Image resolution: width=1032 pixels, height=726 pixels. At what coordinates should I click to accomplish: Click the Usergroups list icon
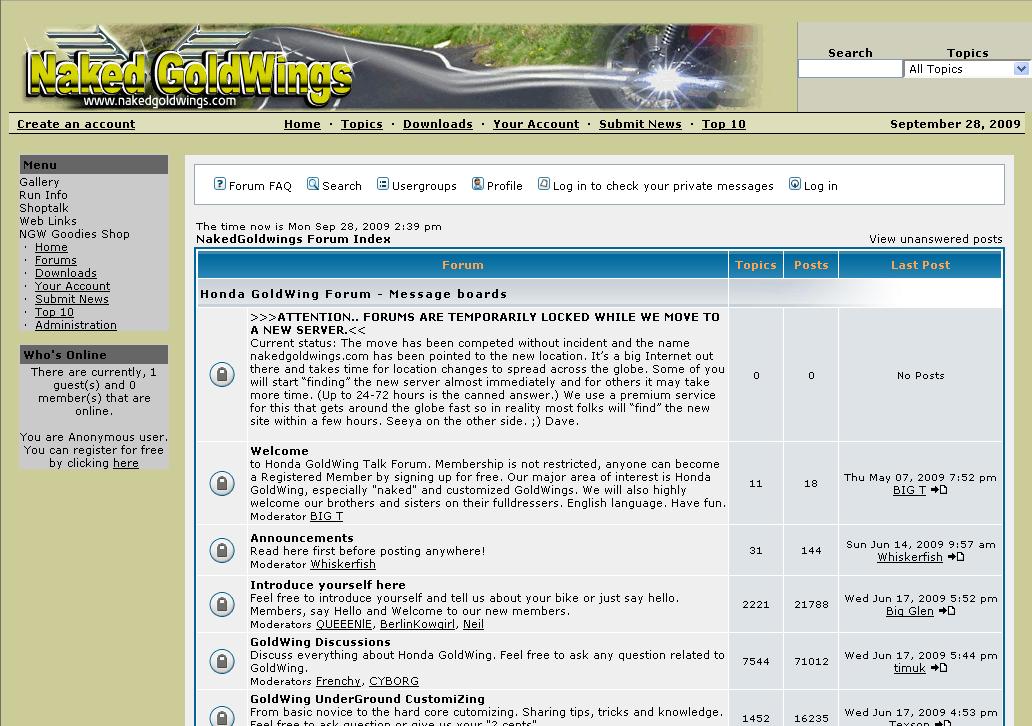(x=382, y=184)
